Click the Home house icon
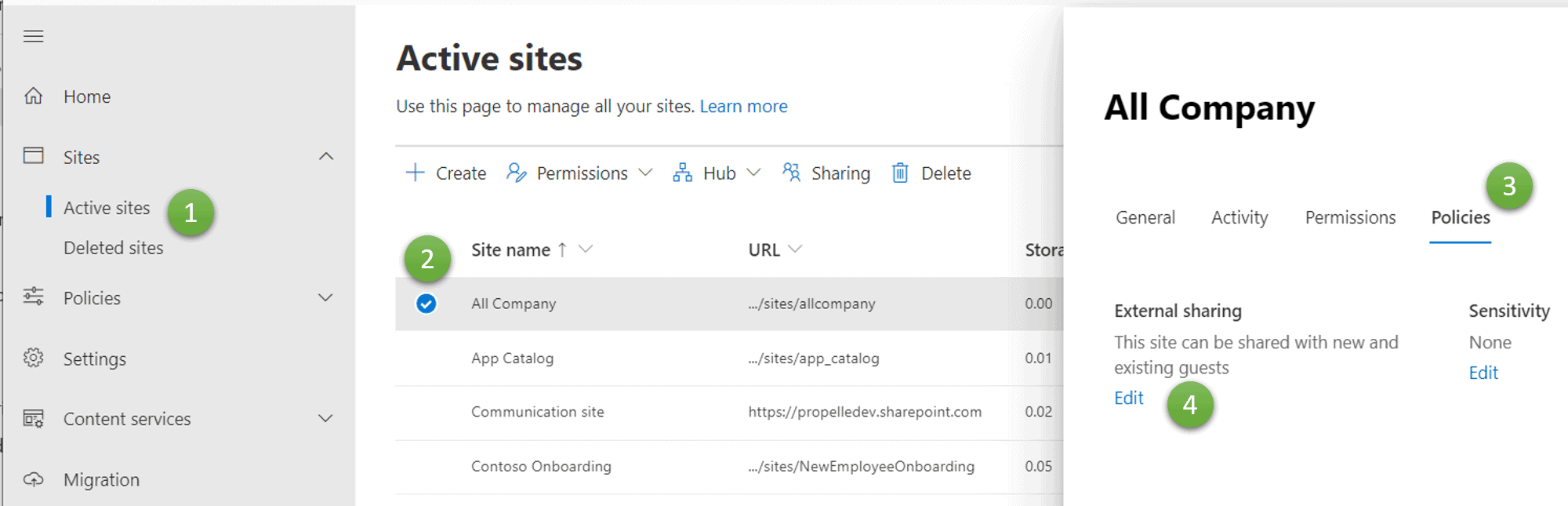The width and height of the screenshot is (1568, 506). (x=33, y=96)
